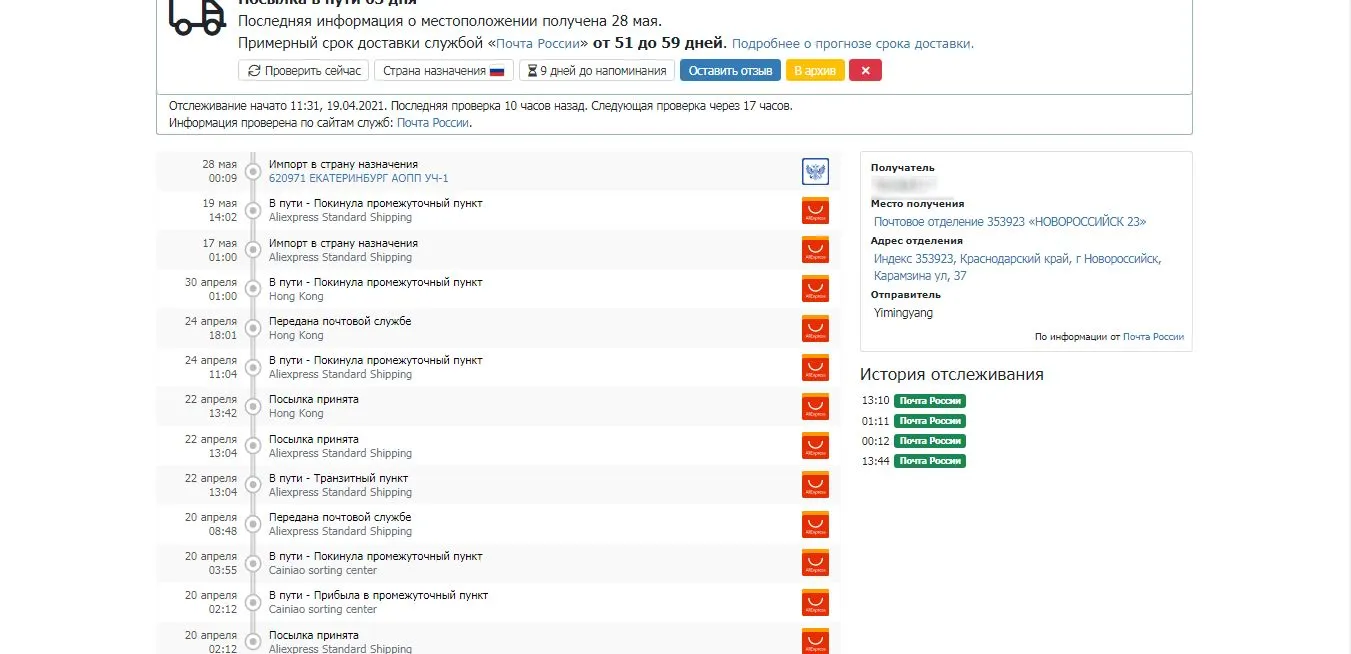
Task: Open Подробнее о прогнозе срока доставки link
Action: point(852,43)
